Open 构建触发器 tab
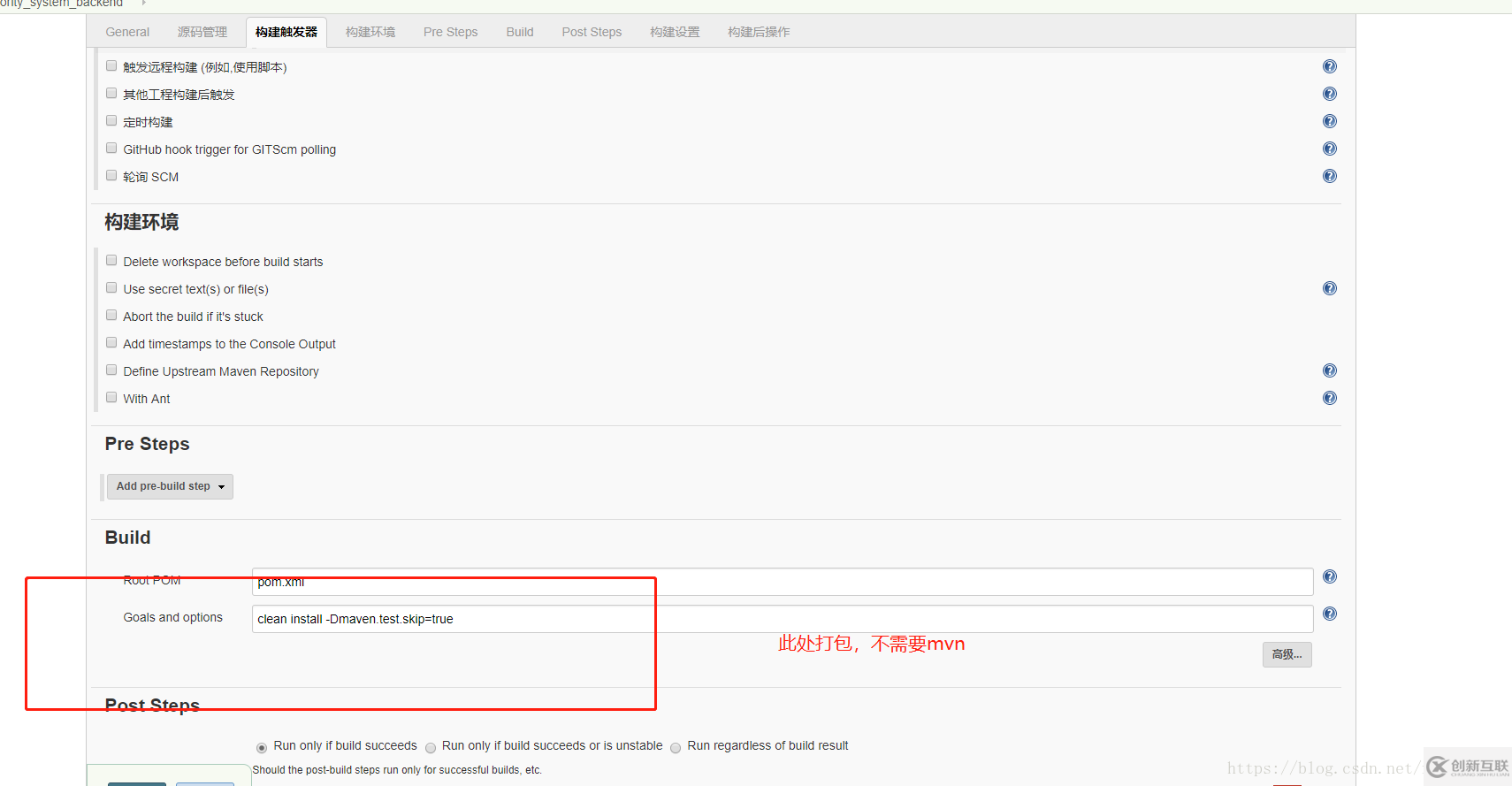The width and height of the screenshot is (1512, 786). pyautogui.click(x=286, y=32)
